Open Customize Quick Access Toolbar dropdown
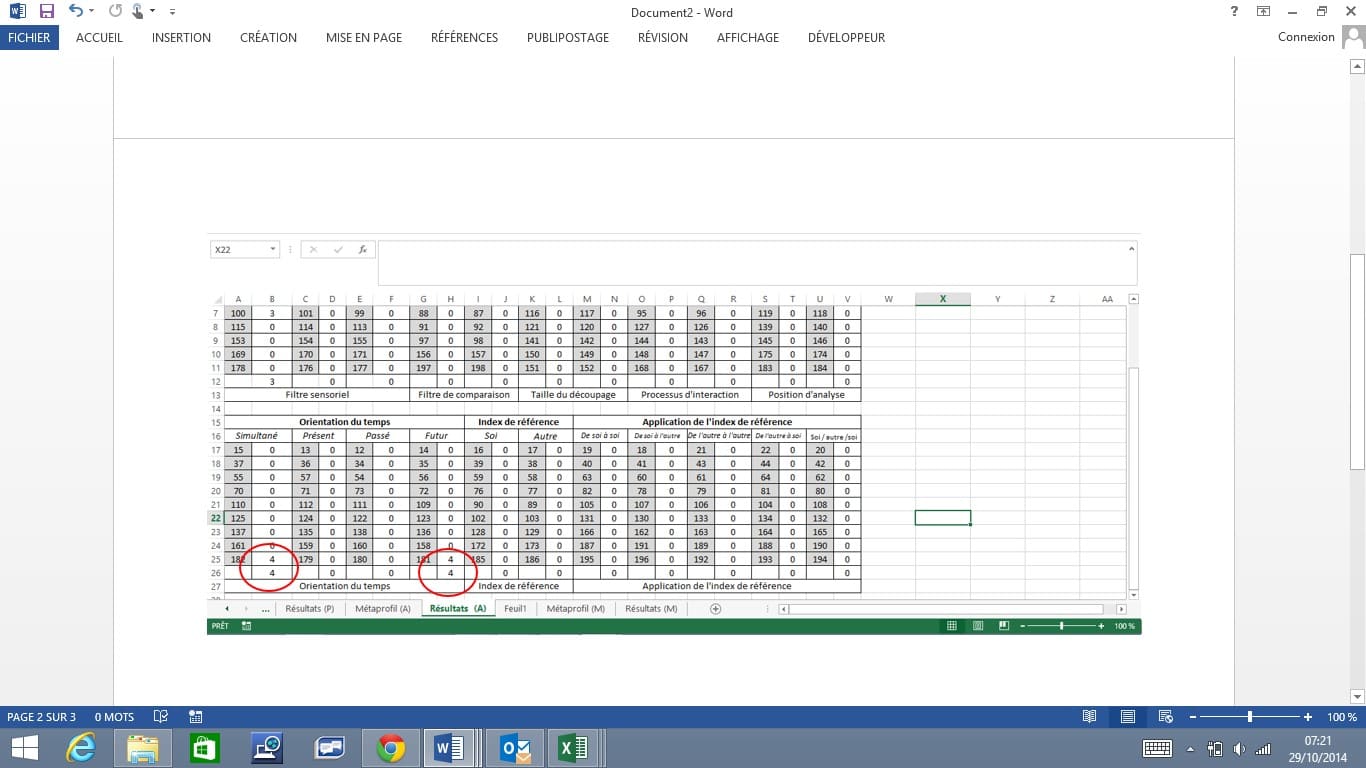This screenshot has height=768, width=1366. point(173,12)
